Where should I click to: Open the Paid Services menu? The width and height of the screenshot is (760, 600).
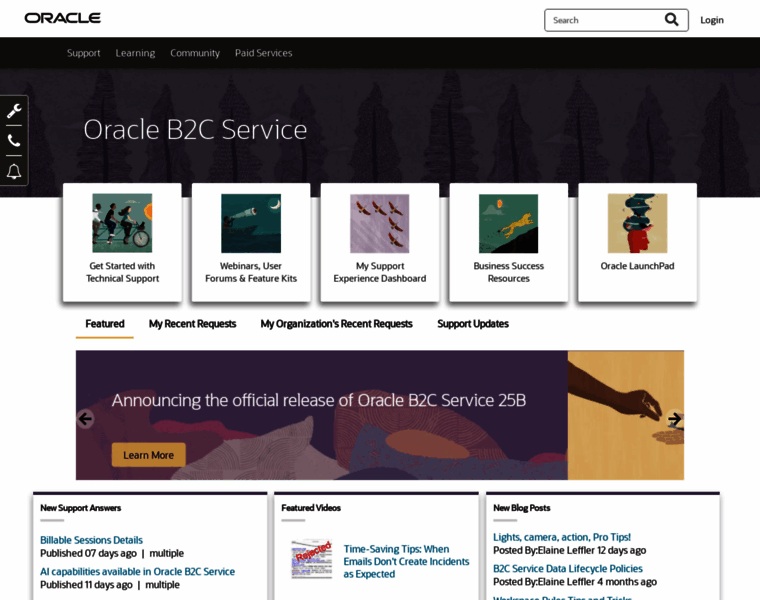264,53
